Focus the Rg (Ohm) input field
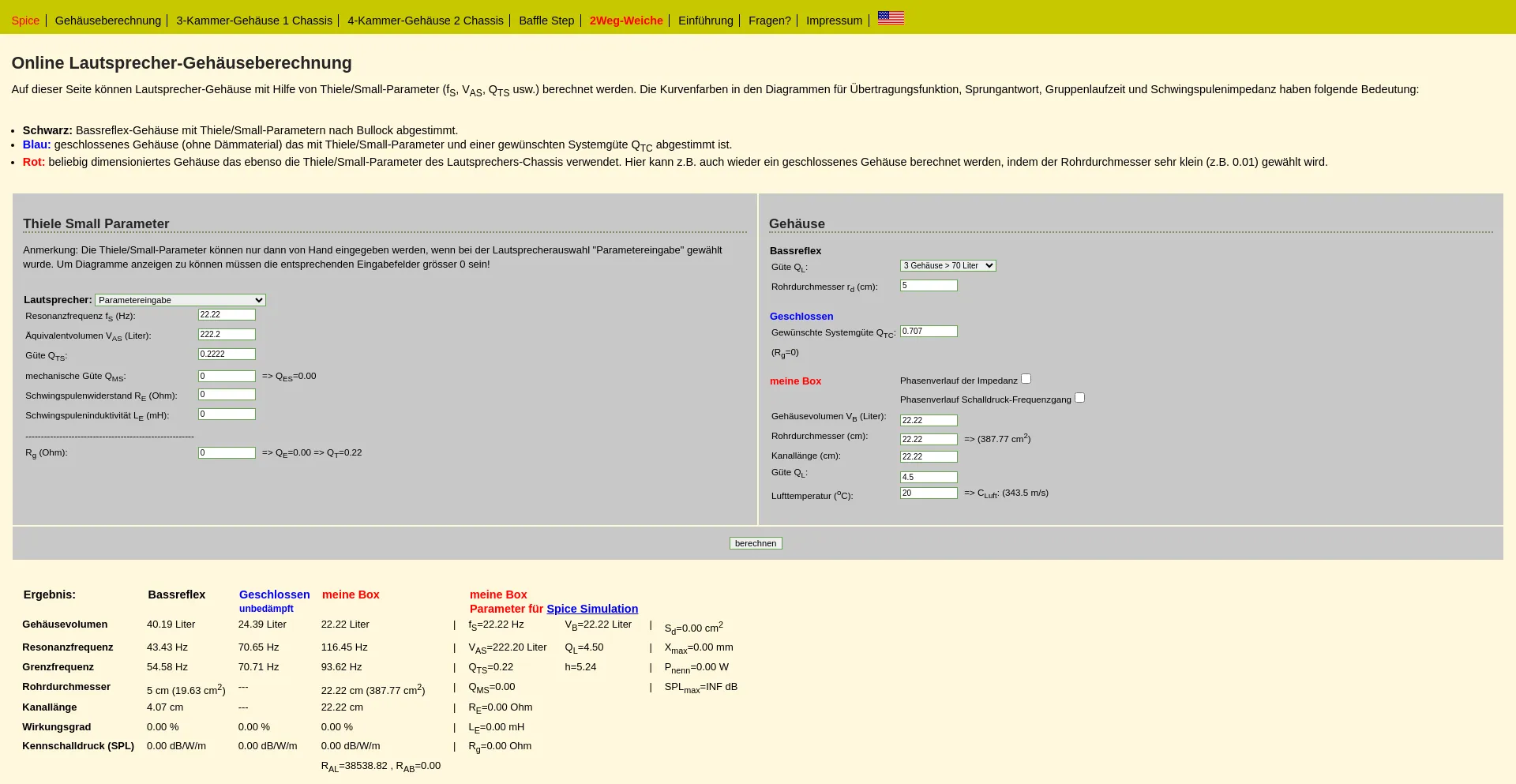Image resolution: width=1516 pixels, height=784 pixels. coord(227,453)
